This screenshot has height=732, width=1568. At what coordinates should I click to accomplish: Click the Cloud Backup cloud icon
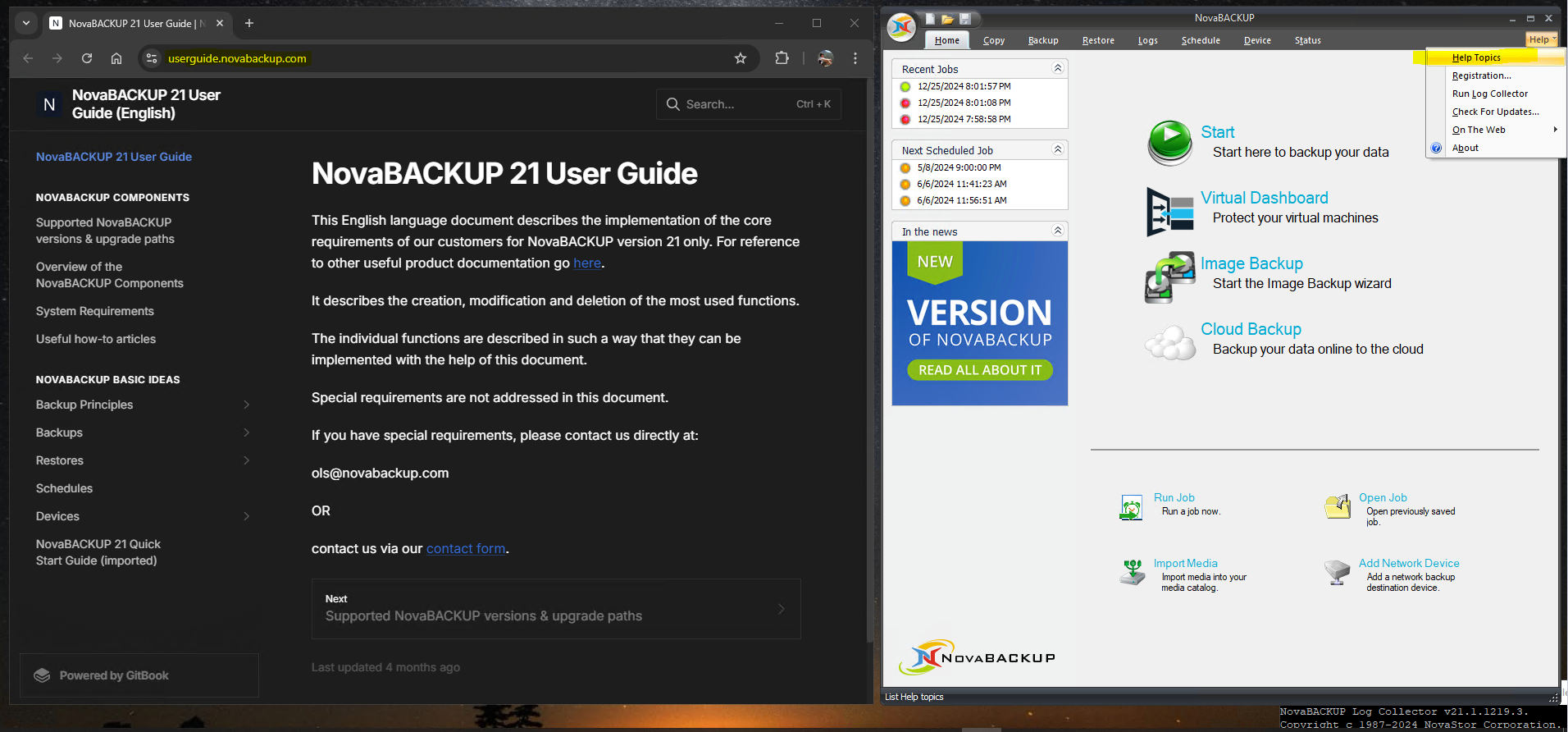[1170, 343]
